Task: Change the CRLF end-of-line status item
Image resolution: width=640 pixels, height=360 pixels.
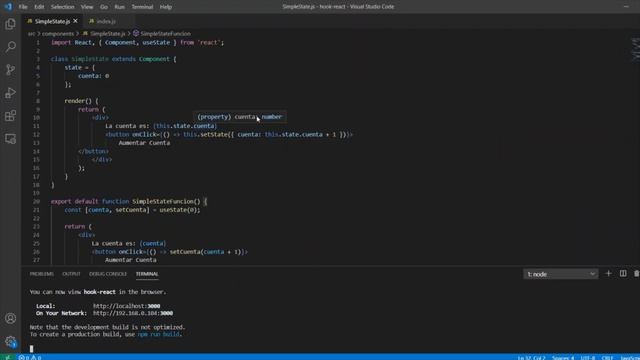Action: coord(607,358)
